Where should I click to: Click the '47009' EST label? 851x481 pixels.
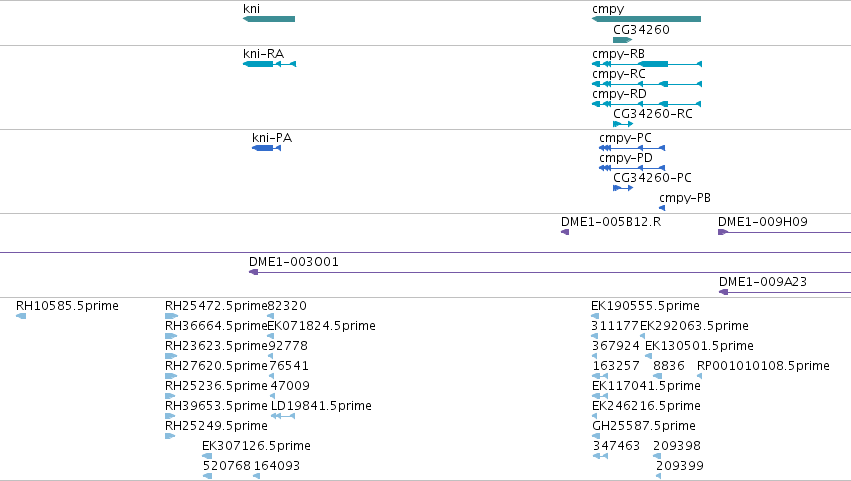(290, 386)
